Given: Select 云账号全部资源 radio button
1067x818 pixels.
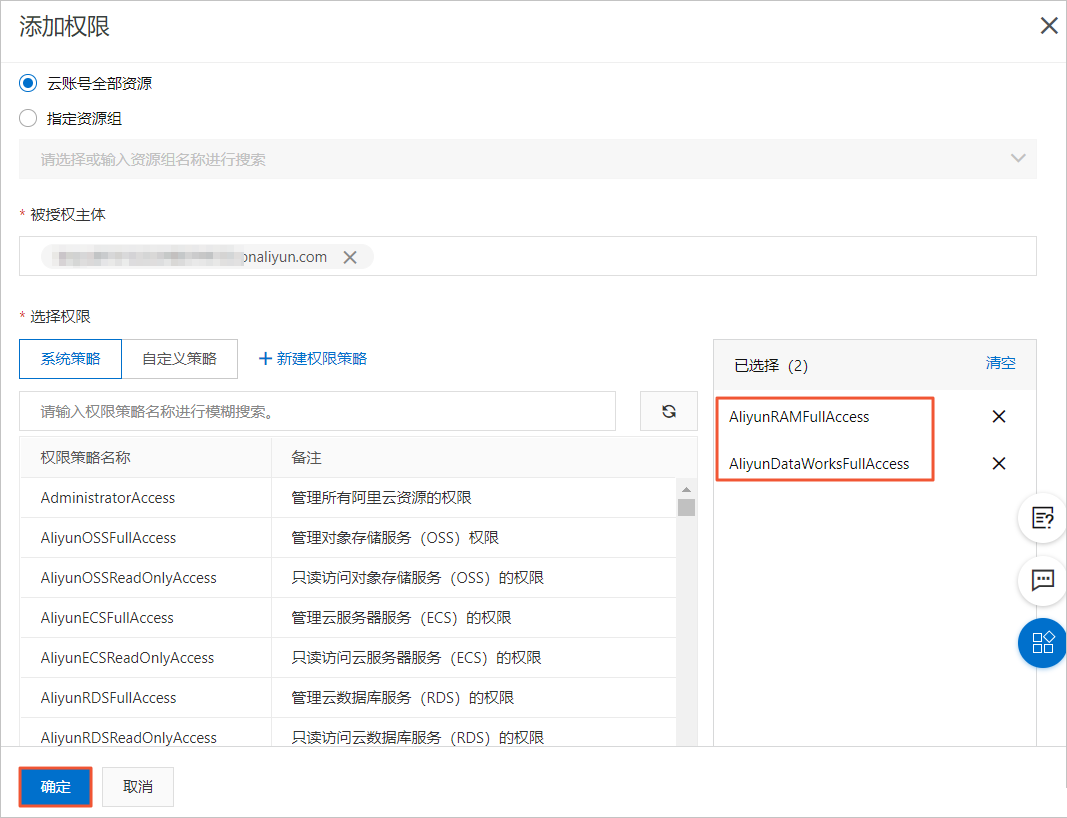Looking at the screenshot, I should (x=28, y=83).
